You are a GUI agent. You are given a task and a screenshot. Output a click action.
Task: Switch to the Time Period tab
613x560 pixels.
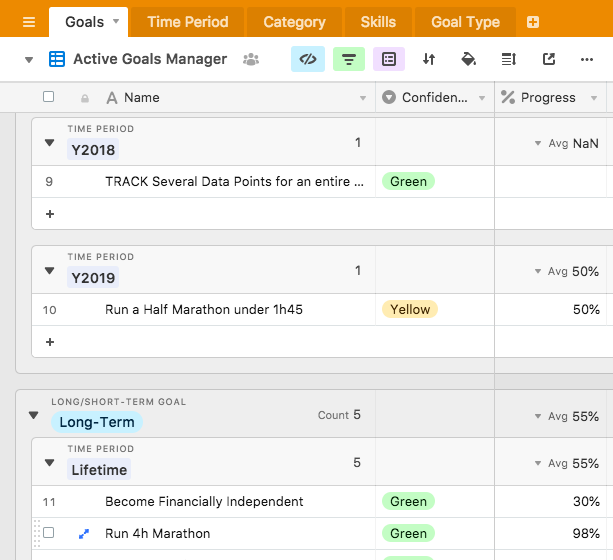point(188,22)
